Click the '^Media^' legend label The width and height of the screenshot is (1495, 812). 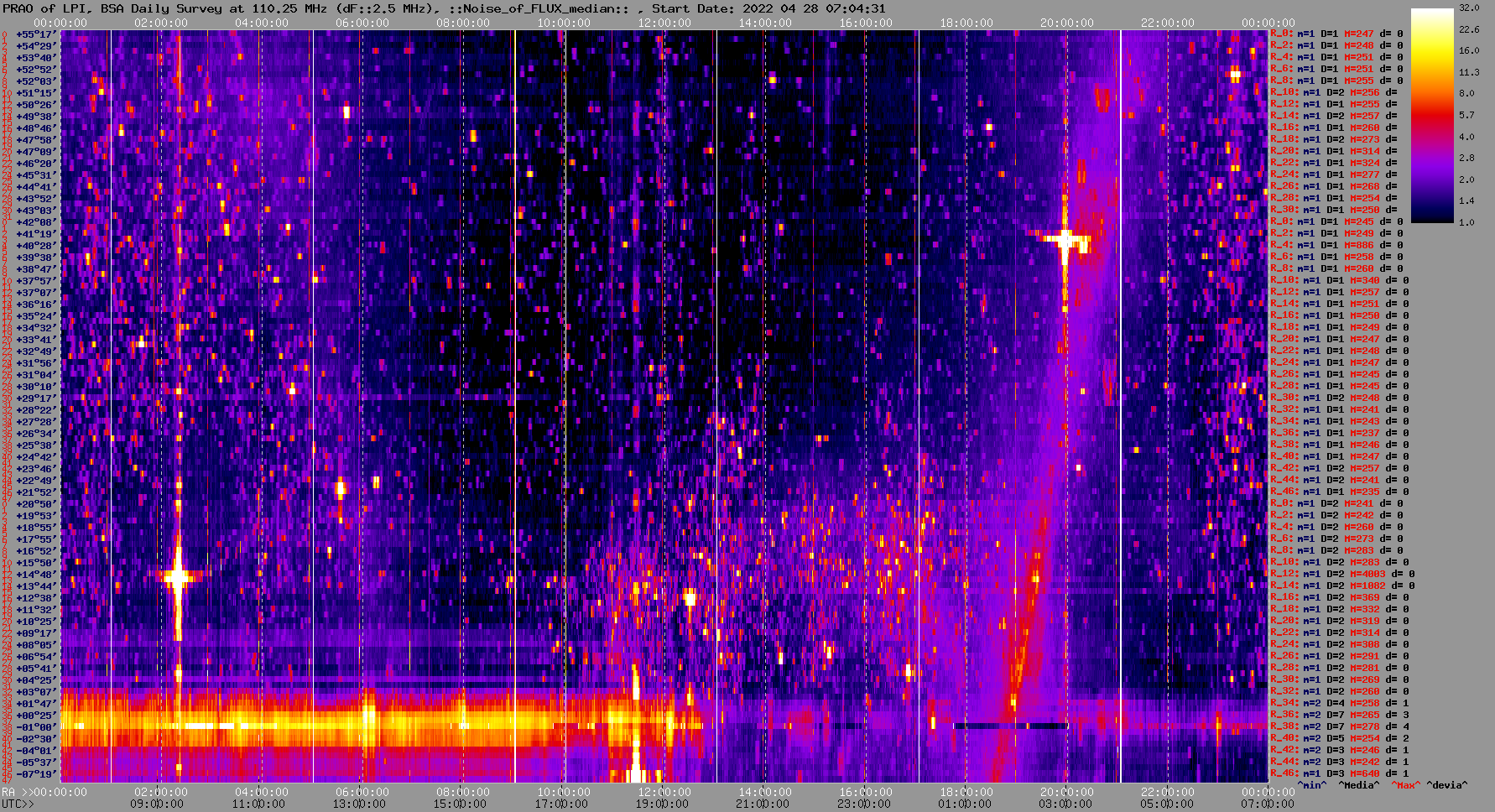[1359, 785]
